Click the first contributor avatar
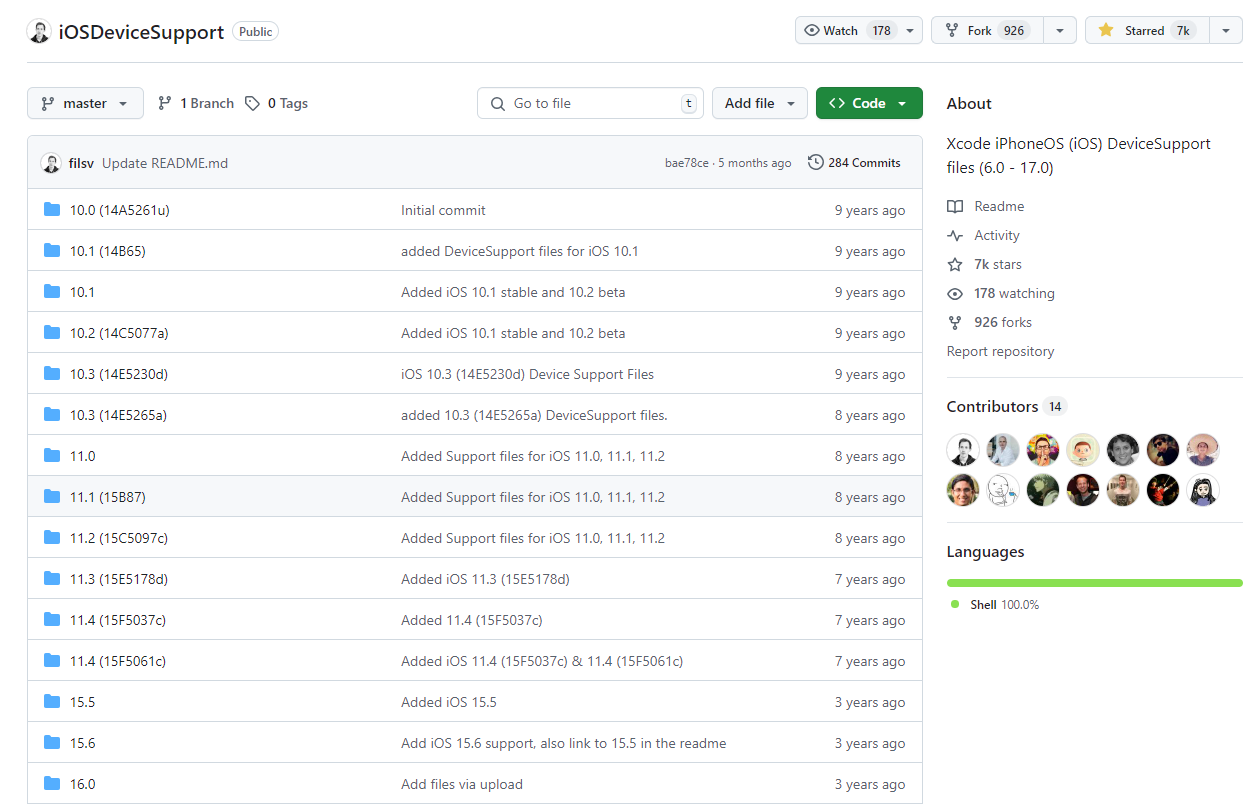 click(x=963, y=450)
